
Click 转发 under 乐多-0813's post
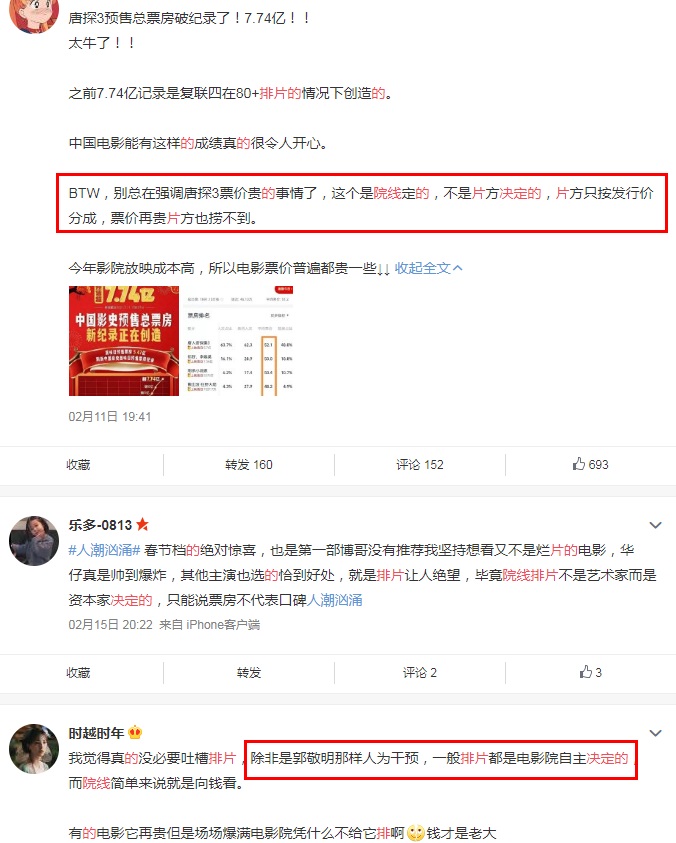[248, 673]
